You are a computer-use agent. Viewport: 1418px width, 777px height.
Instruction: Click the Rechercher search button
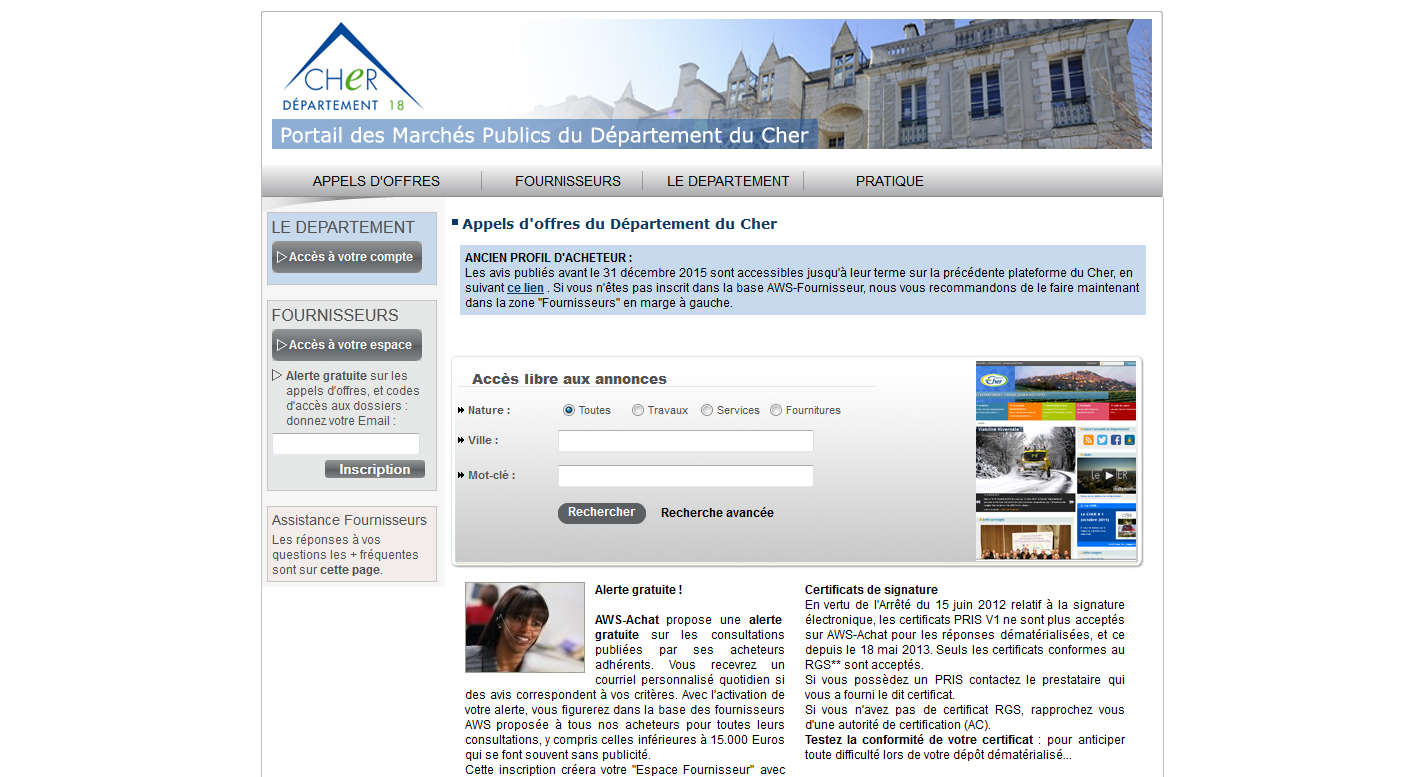click(x=601, y=513)
